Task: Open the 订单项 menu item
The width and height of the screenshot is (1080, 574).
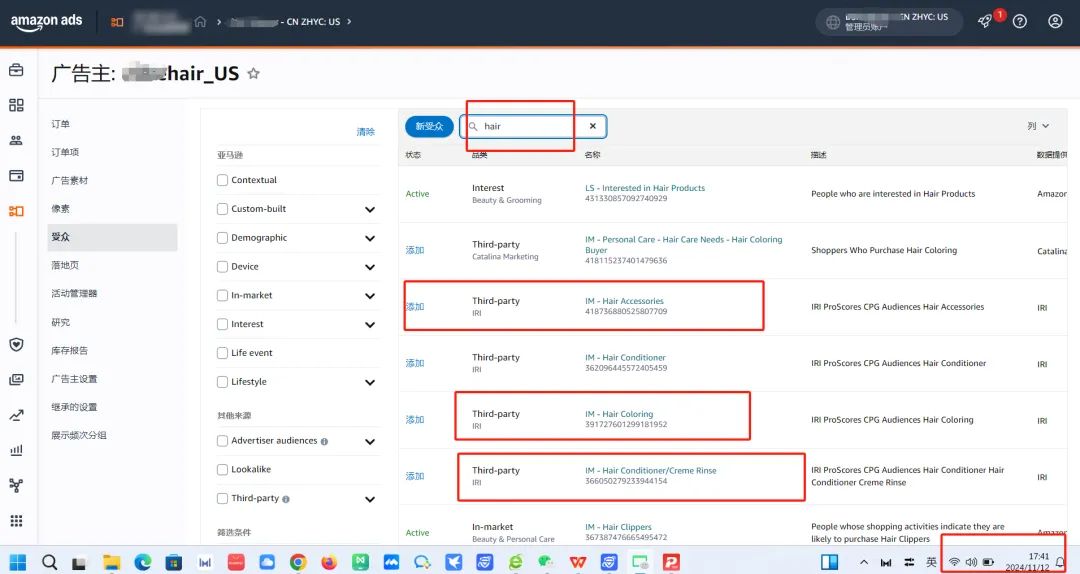Action: (65, 152)
